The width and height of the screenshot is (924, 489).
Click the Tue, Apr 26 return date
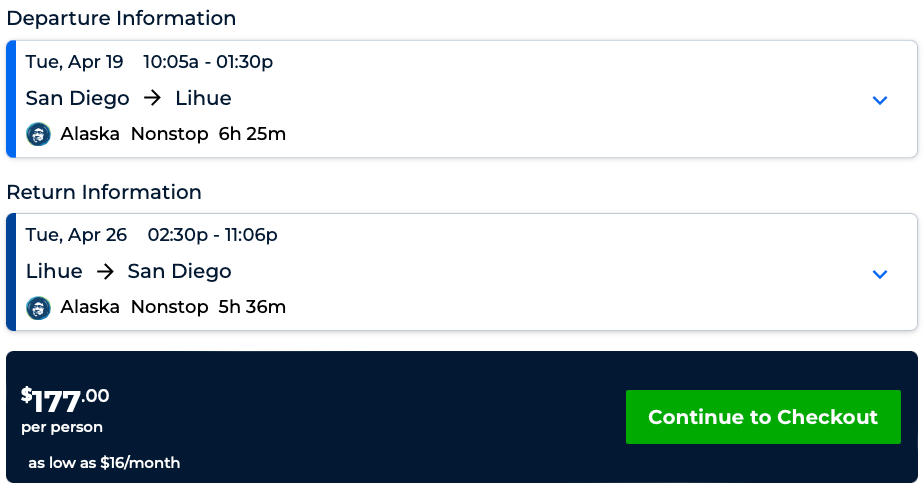pos(77,235)
